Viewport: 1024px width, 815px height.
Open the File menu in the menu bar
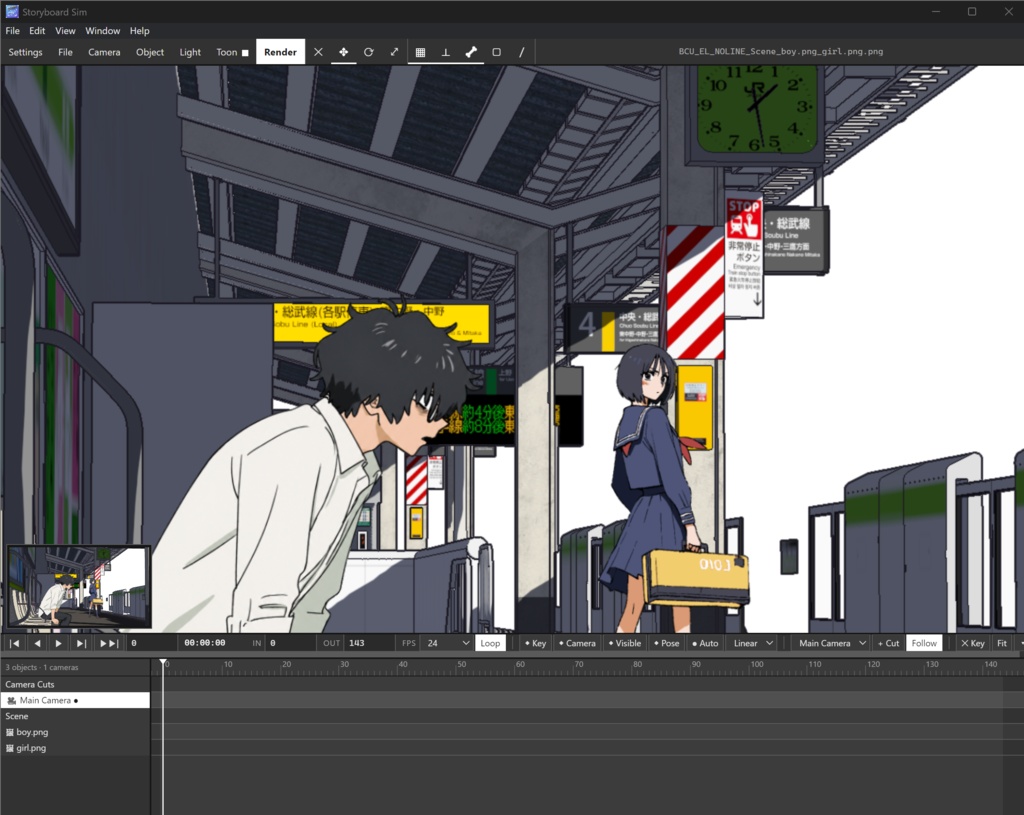pos(12,31)
